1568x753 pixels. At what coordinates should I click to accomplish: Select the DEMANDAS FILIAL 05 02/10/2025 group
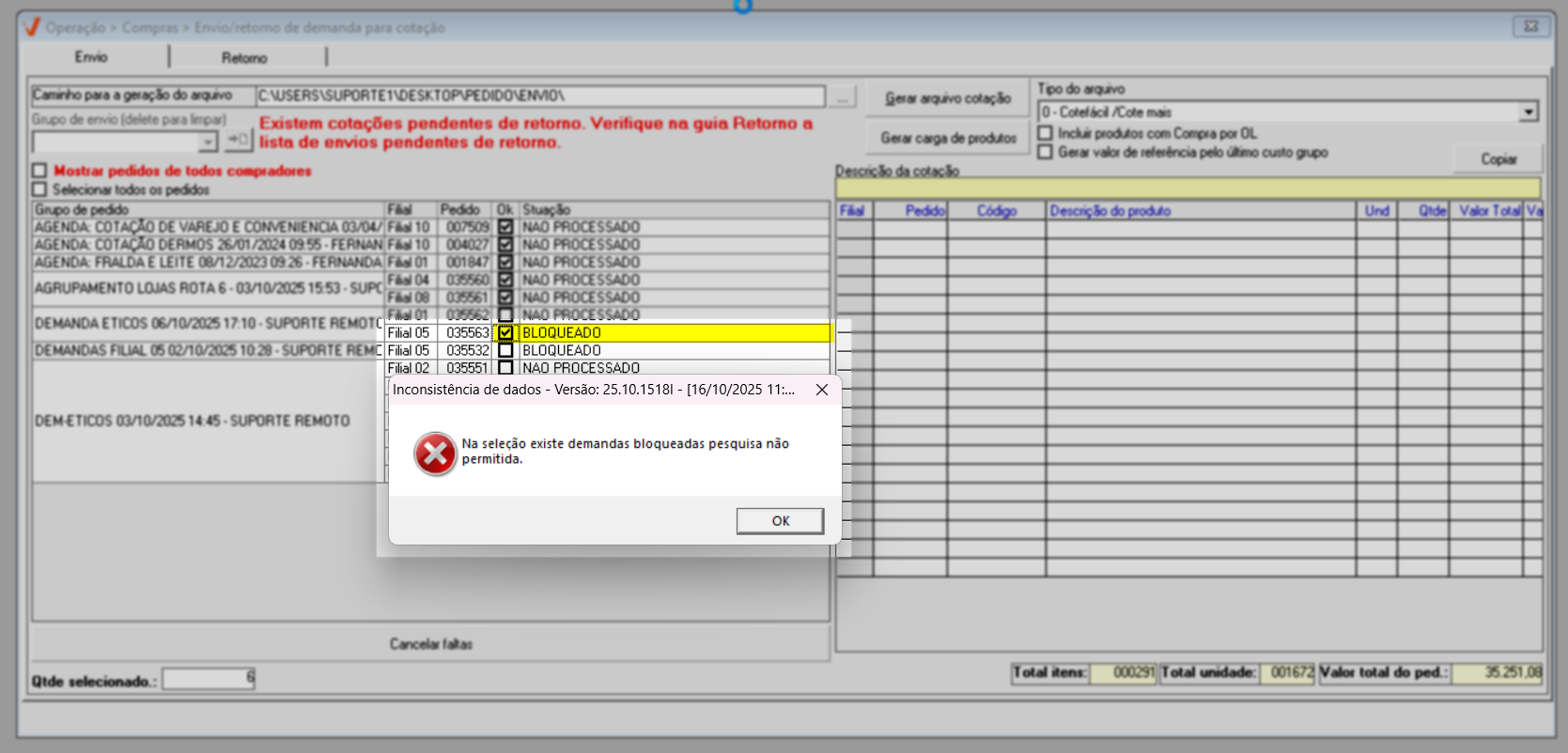pyautogui.click(x=209, y=350)
